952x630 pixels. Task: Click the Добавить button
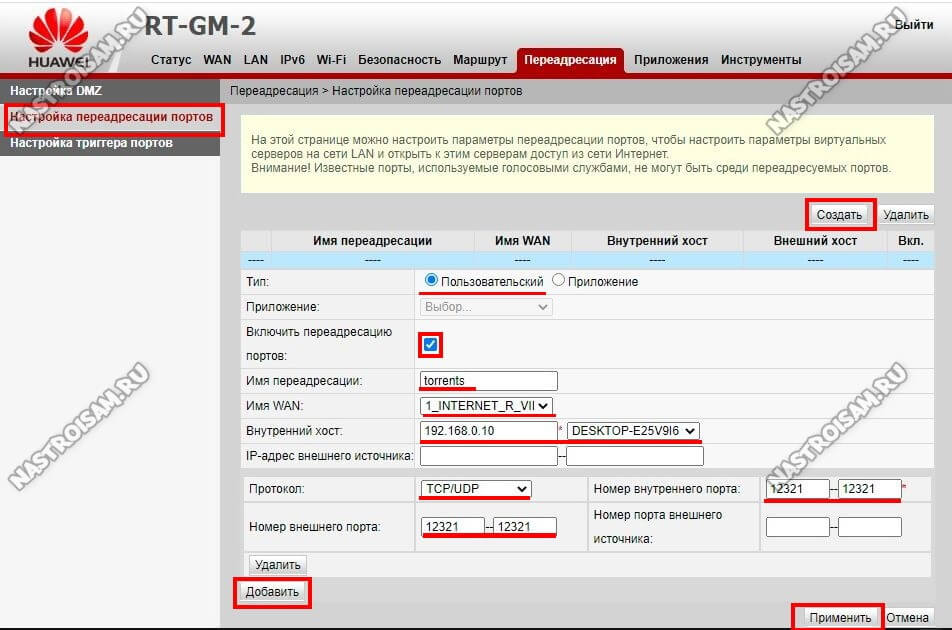click(x=272, y=592)
